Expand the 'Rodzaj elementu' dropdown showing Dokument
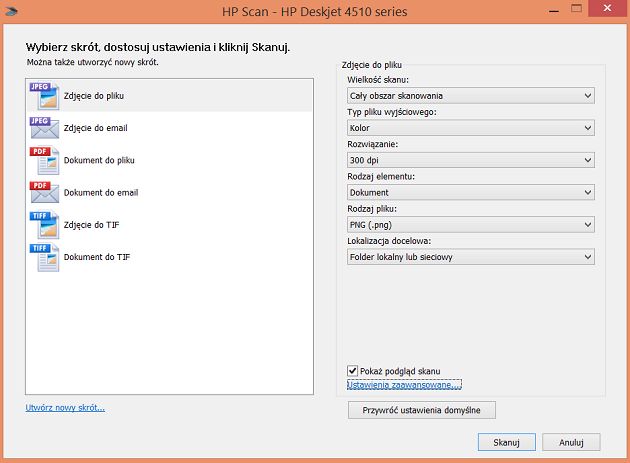The height and width of the screenshot is (463, 630). point(470,193)
